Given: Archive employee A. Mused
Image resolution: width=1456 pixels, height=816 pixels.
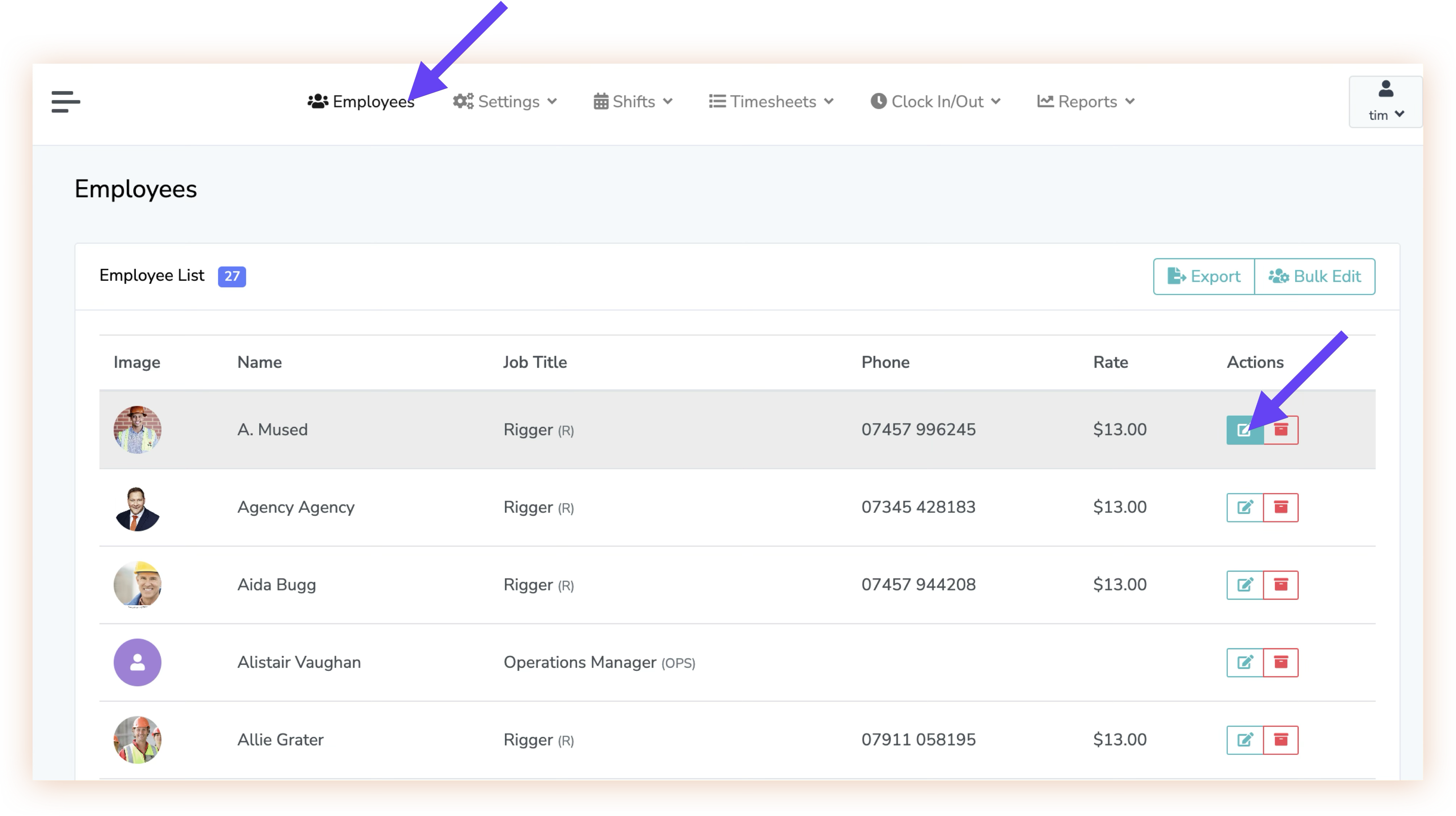Looking at the screenshot, I should pyautogui.click(x=1281, y=430).
